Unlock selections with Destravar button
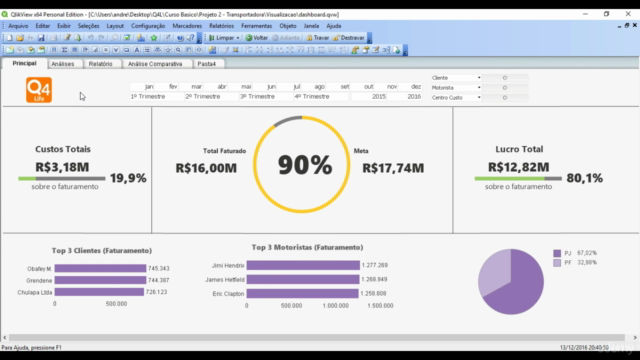The image size is (640, 360). coord(348,38)
